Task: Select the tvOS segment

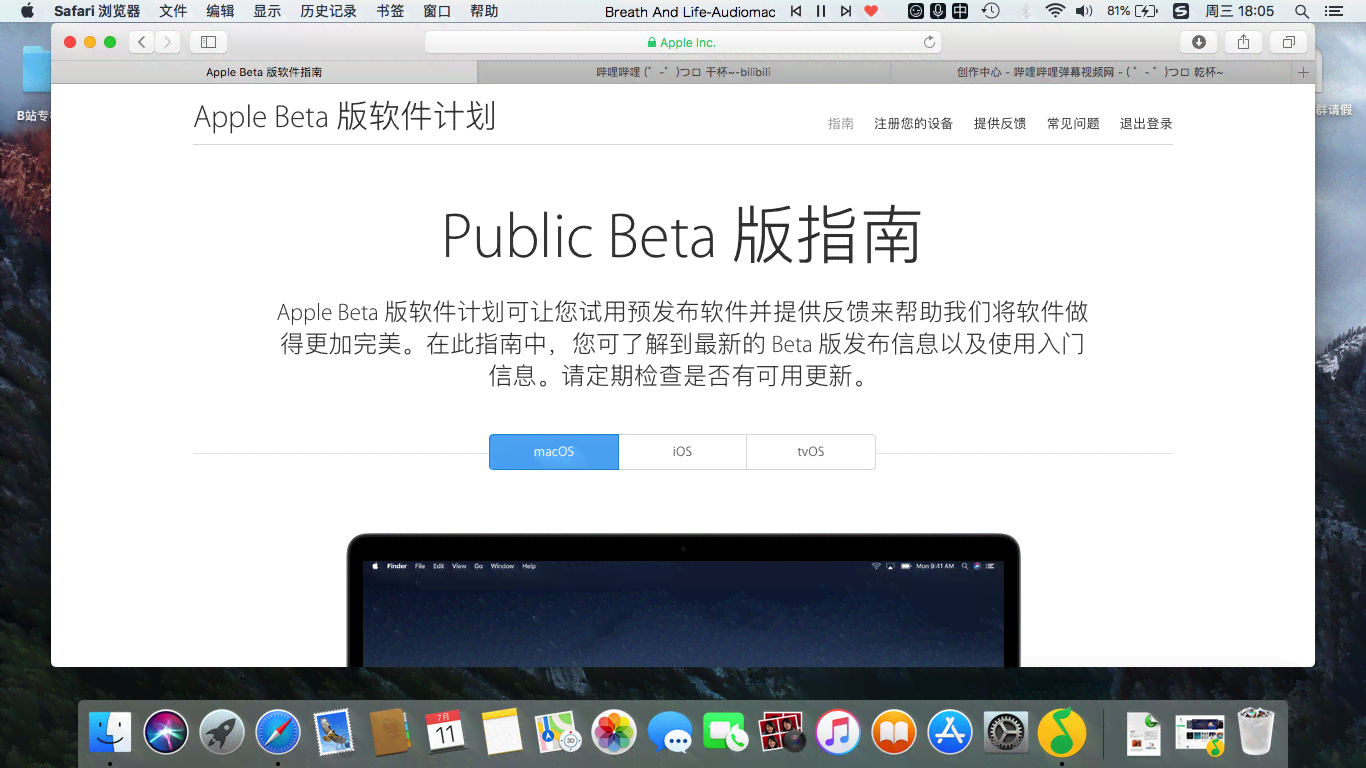Action: tap(811, 452)
